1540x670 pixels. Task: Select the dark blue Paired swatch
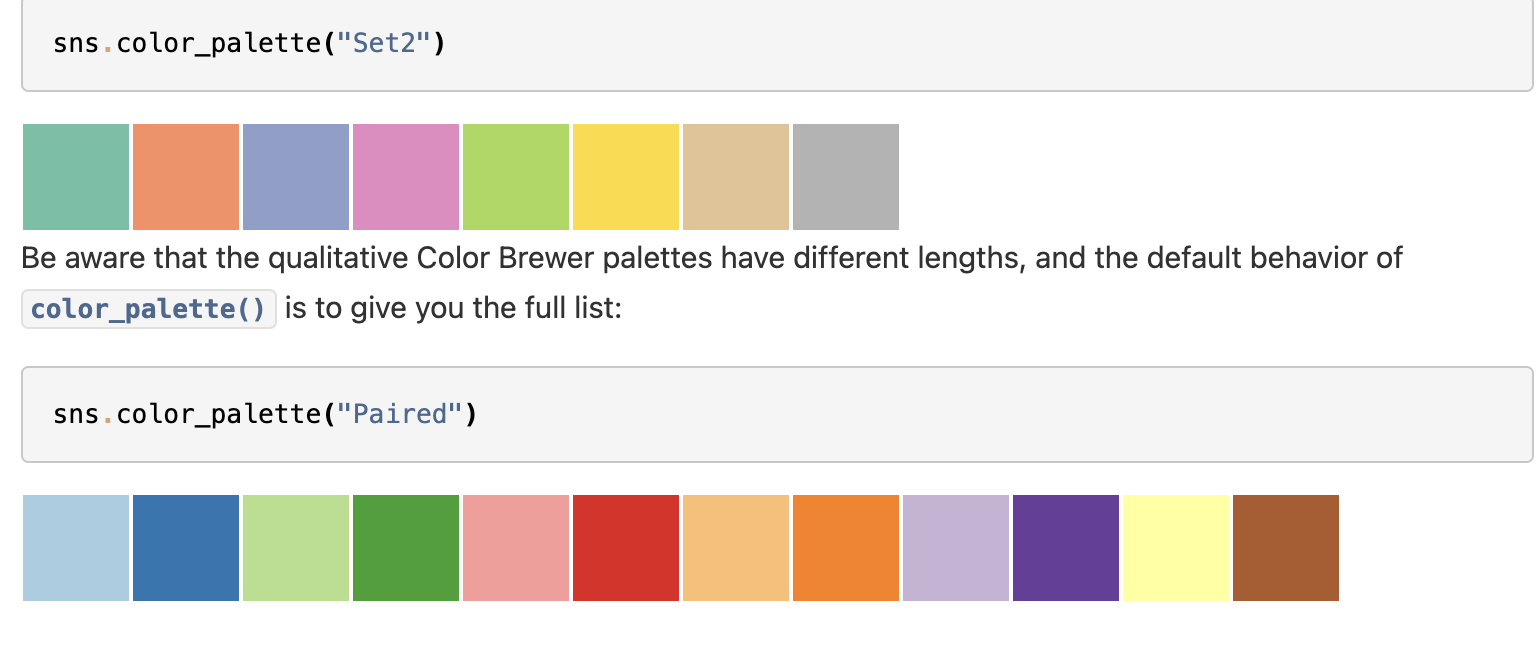[186, 548]
